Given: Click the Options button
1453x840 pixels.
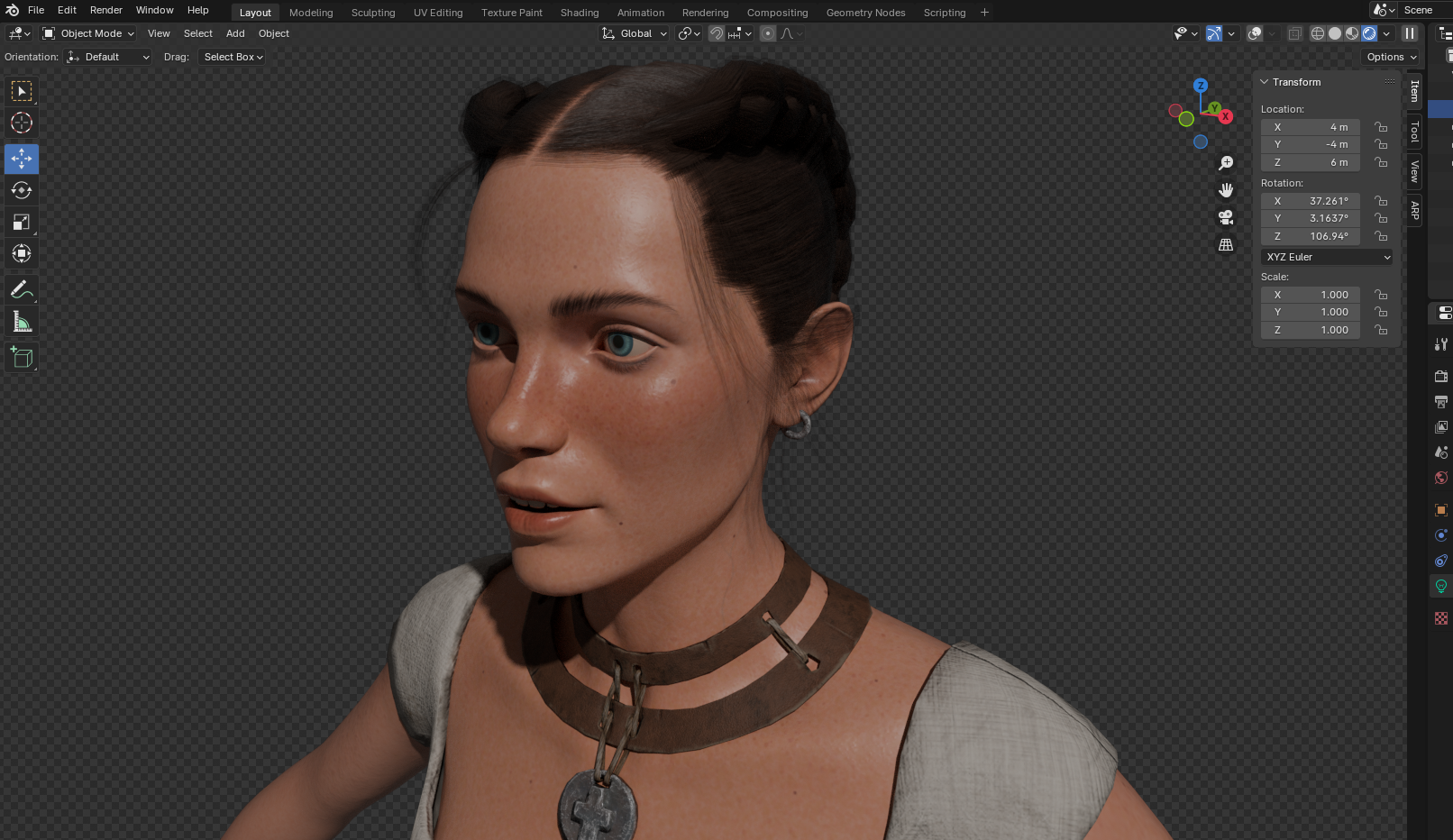Looking at the screenshot, I should (x=1391, y=57).
